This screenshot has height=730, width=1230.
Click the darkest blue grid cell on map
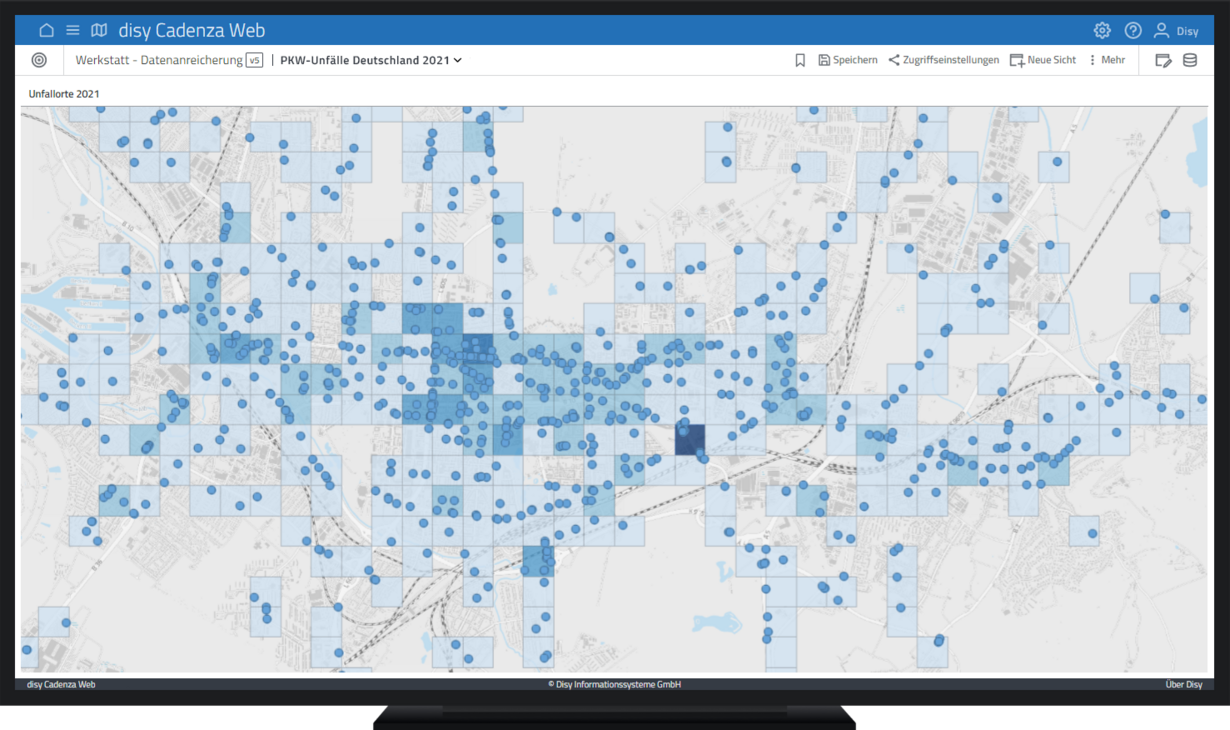click(689, 440)
